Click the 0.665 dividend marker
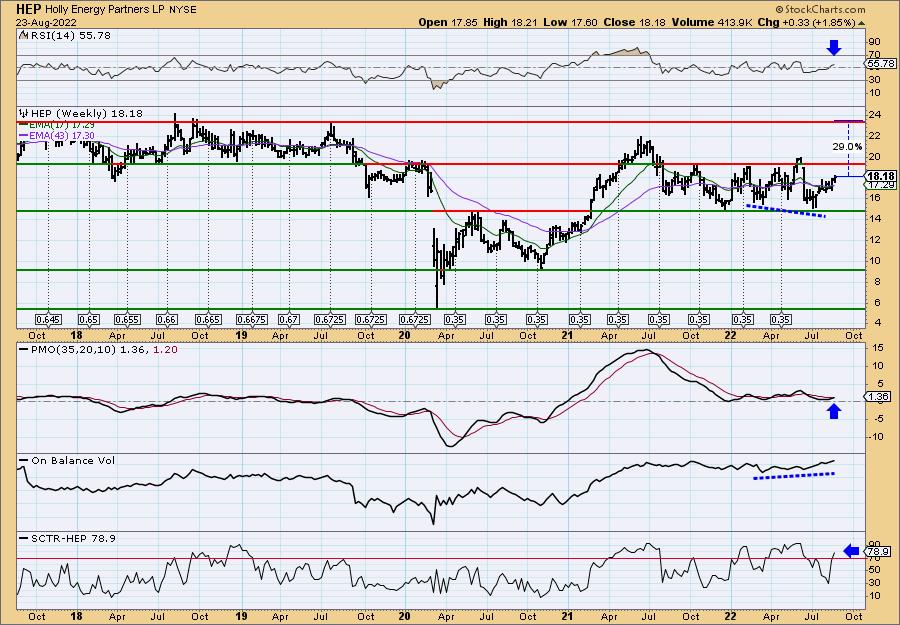 208,319
